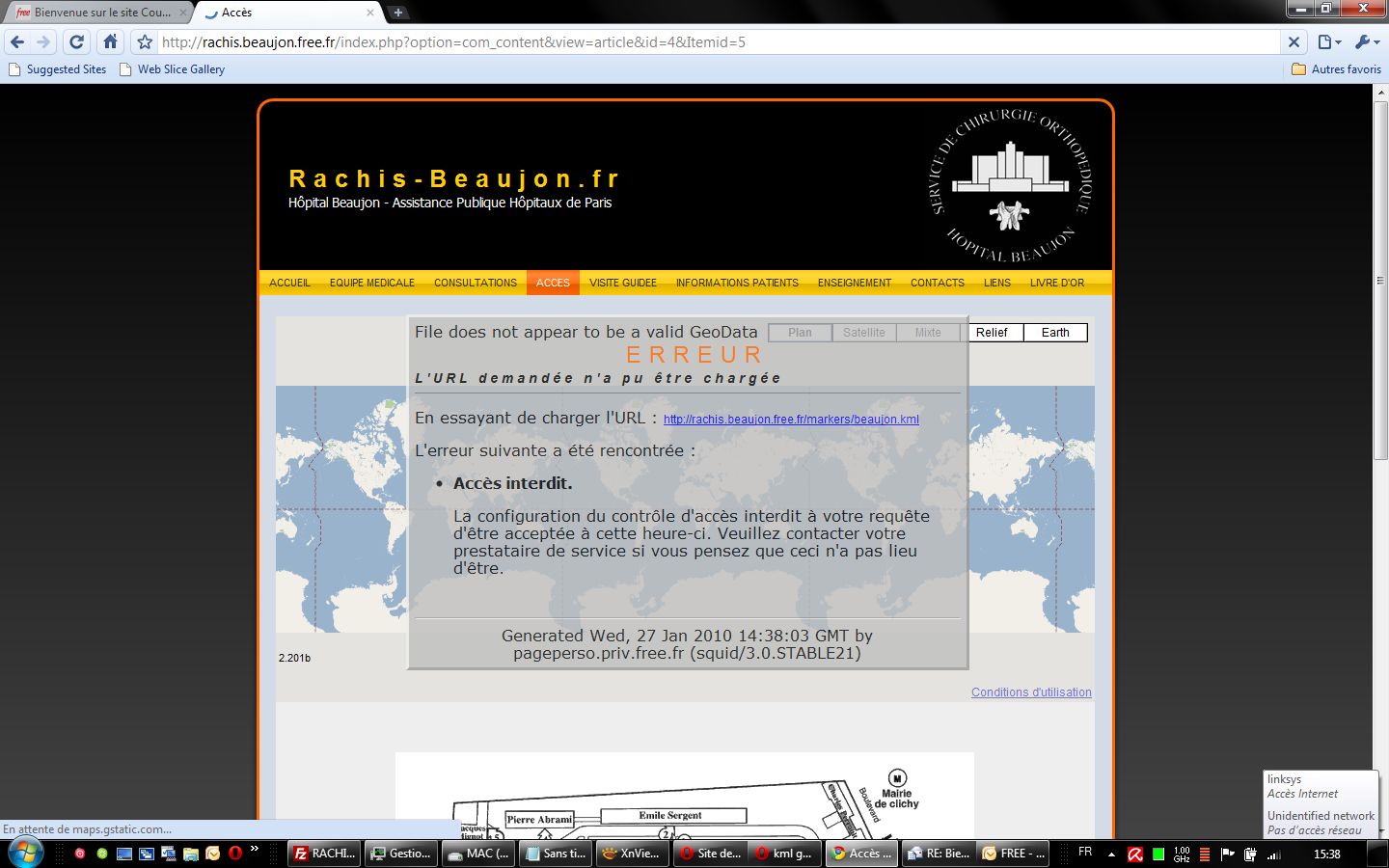Click the page vertical scrollbar
Image resolution: width=1389 pixels, height=868 pixels.
tap(1380, 280)
